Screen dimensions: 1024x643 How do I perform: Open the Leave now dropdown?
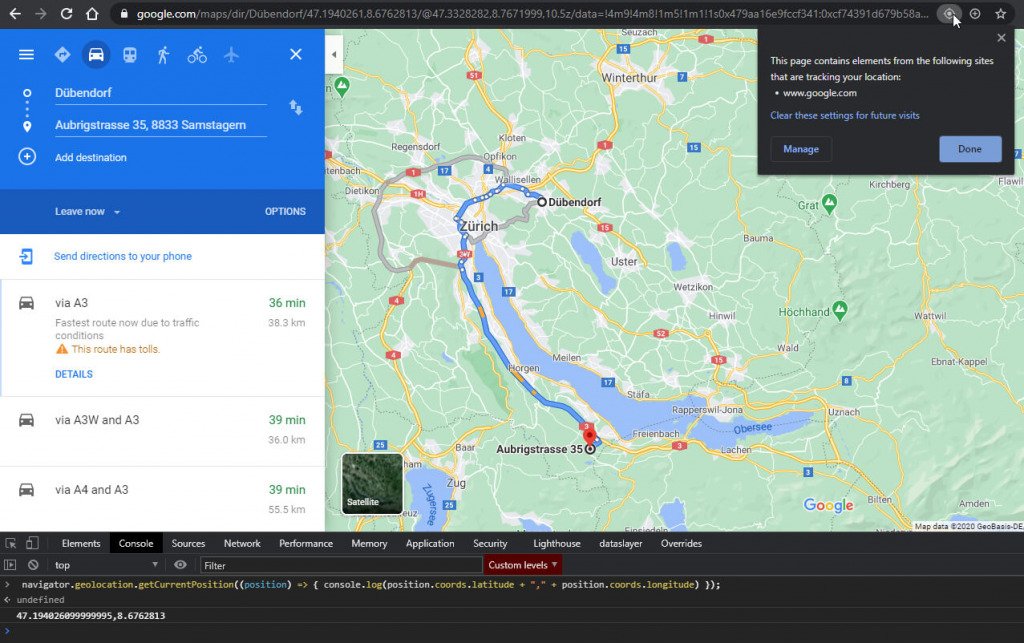click(88, 212)
